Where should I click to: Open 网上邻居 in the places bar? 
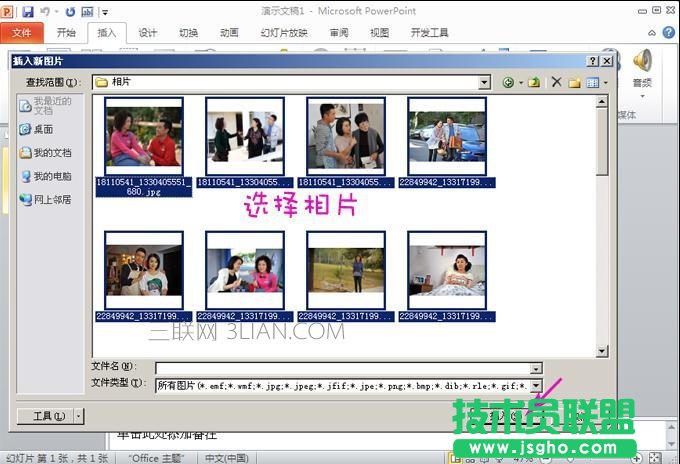point(46,199)
